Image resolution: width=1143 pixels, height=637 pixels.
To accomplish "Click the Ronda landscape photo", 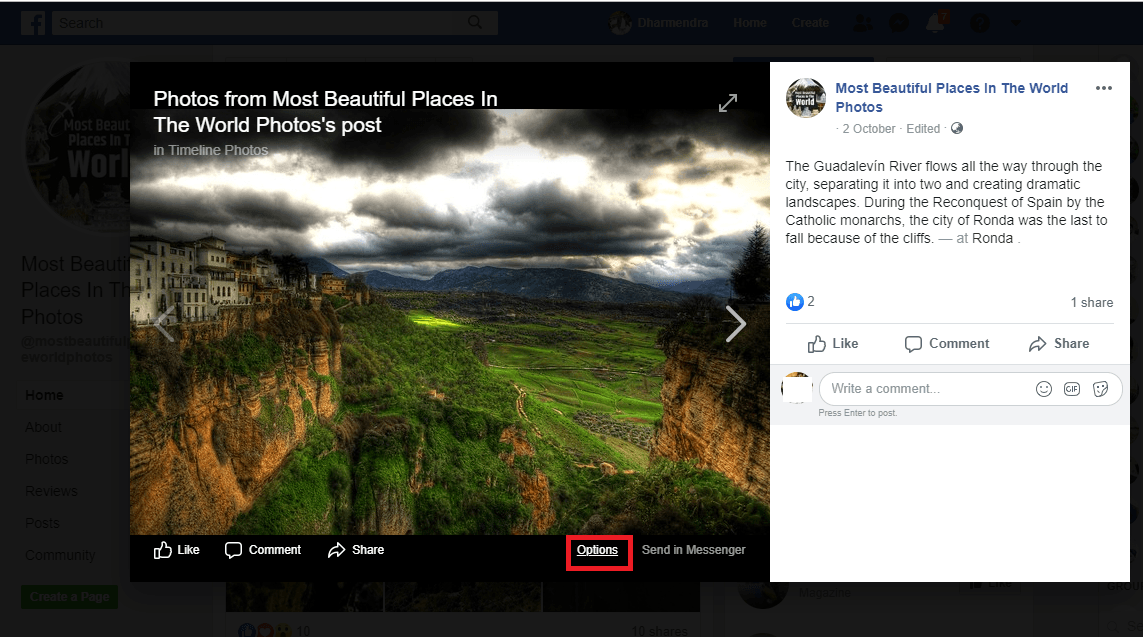I will point(450,322).
